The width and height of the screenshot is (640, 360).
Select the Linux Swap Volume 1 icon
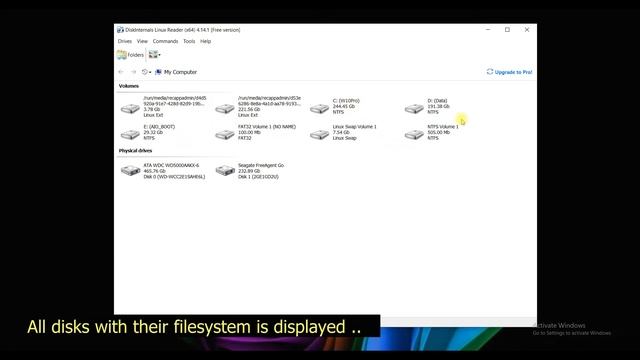tap(320, 134)
